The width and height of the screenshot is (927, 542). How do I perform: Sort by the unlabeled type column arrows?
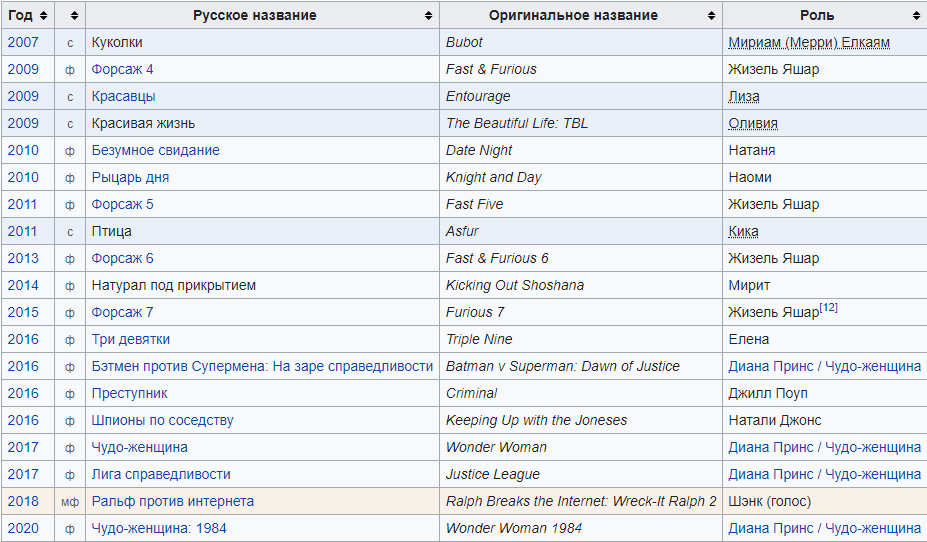(x=74, y=16)
